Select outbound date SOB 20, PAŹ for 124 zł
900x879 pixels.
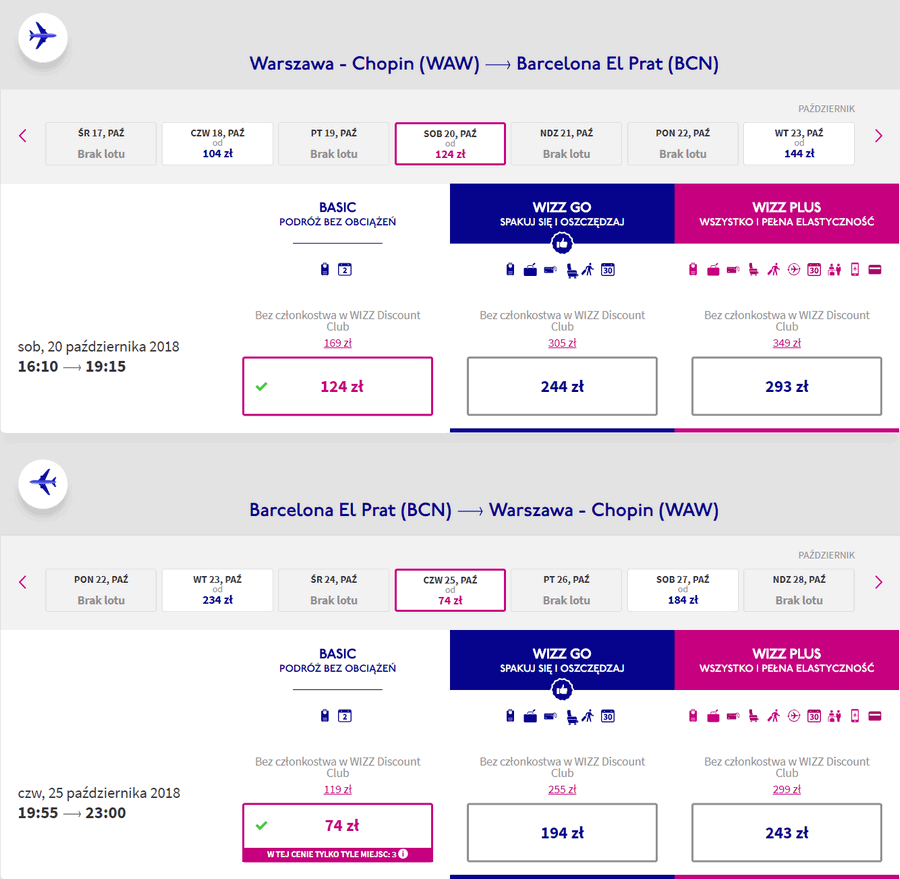(x=450, y=144)
